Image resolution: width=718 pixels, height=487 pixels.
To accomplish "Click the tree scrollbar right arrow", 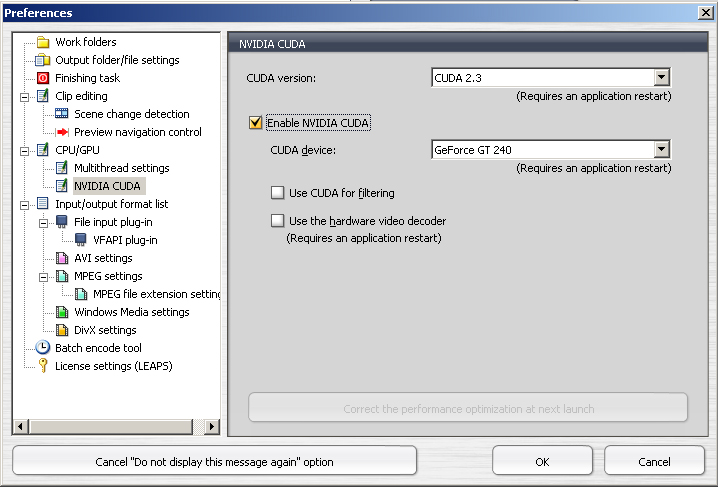I will point(211,427).
